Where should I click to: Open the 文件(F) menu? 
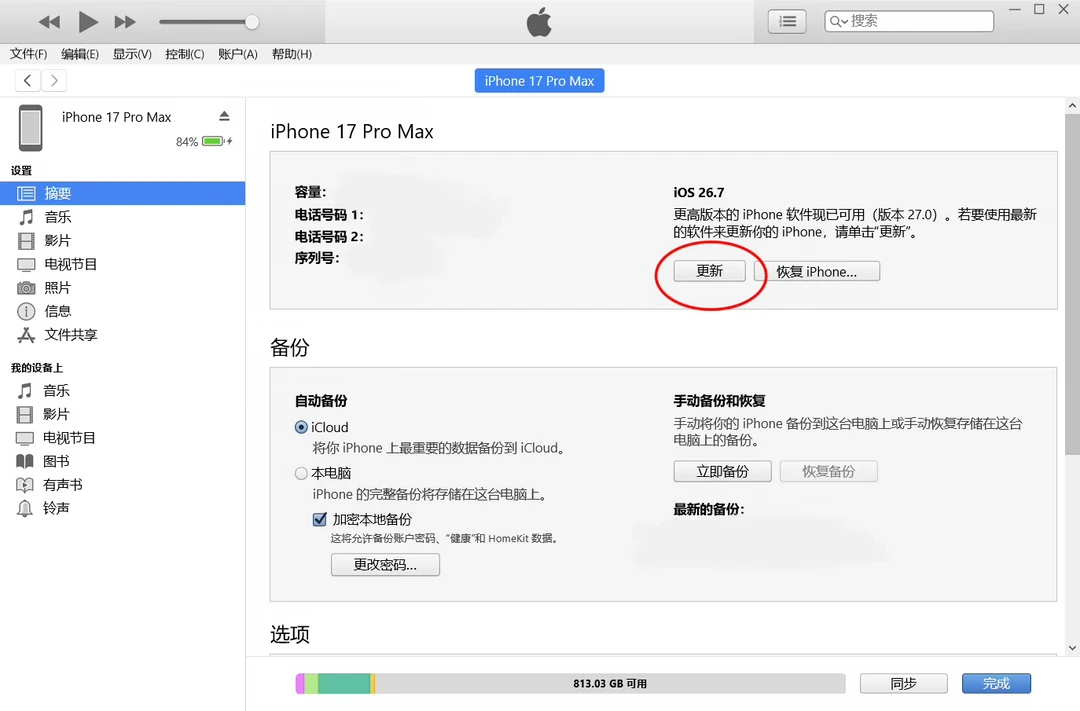click(x=28, y=54)
